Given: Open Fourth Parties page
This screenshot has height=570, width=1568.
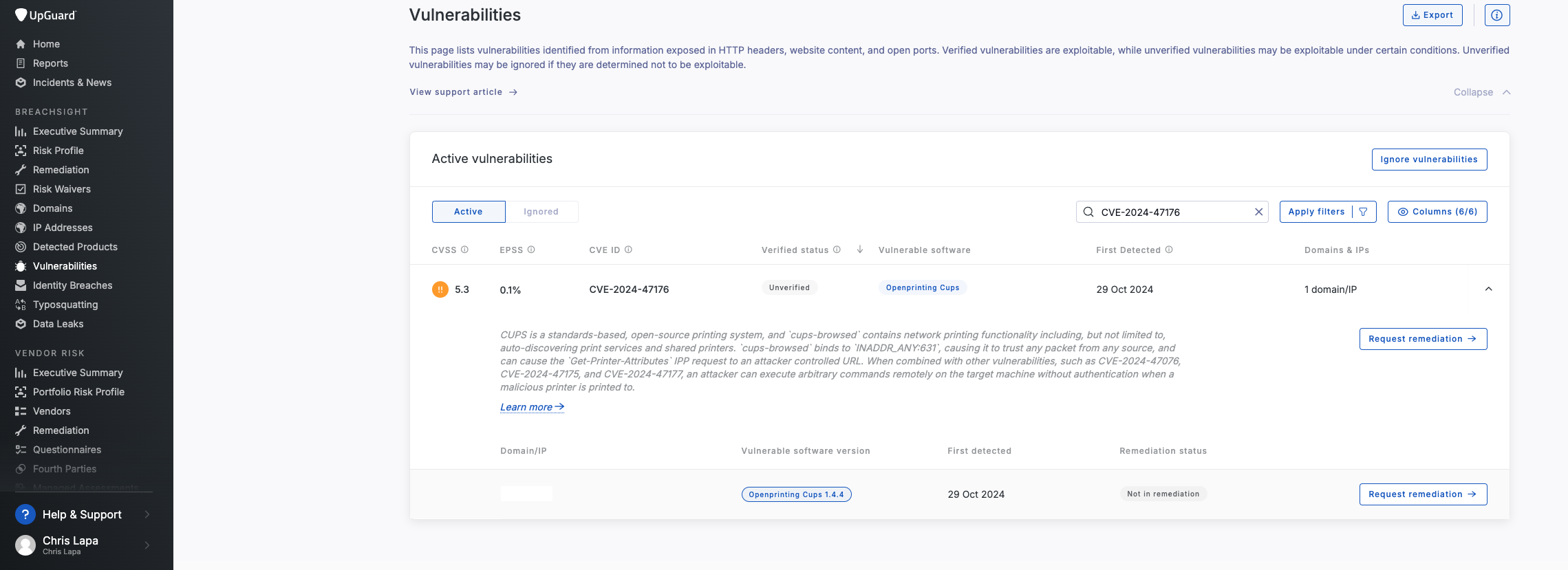Looking at the screenshot, I should [65, 469].
